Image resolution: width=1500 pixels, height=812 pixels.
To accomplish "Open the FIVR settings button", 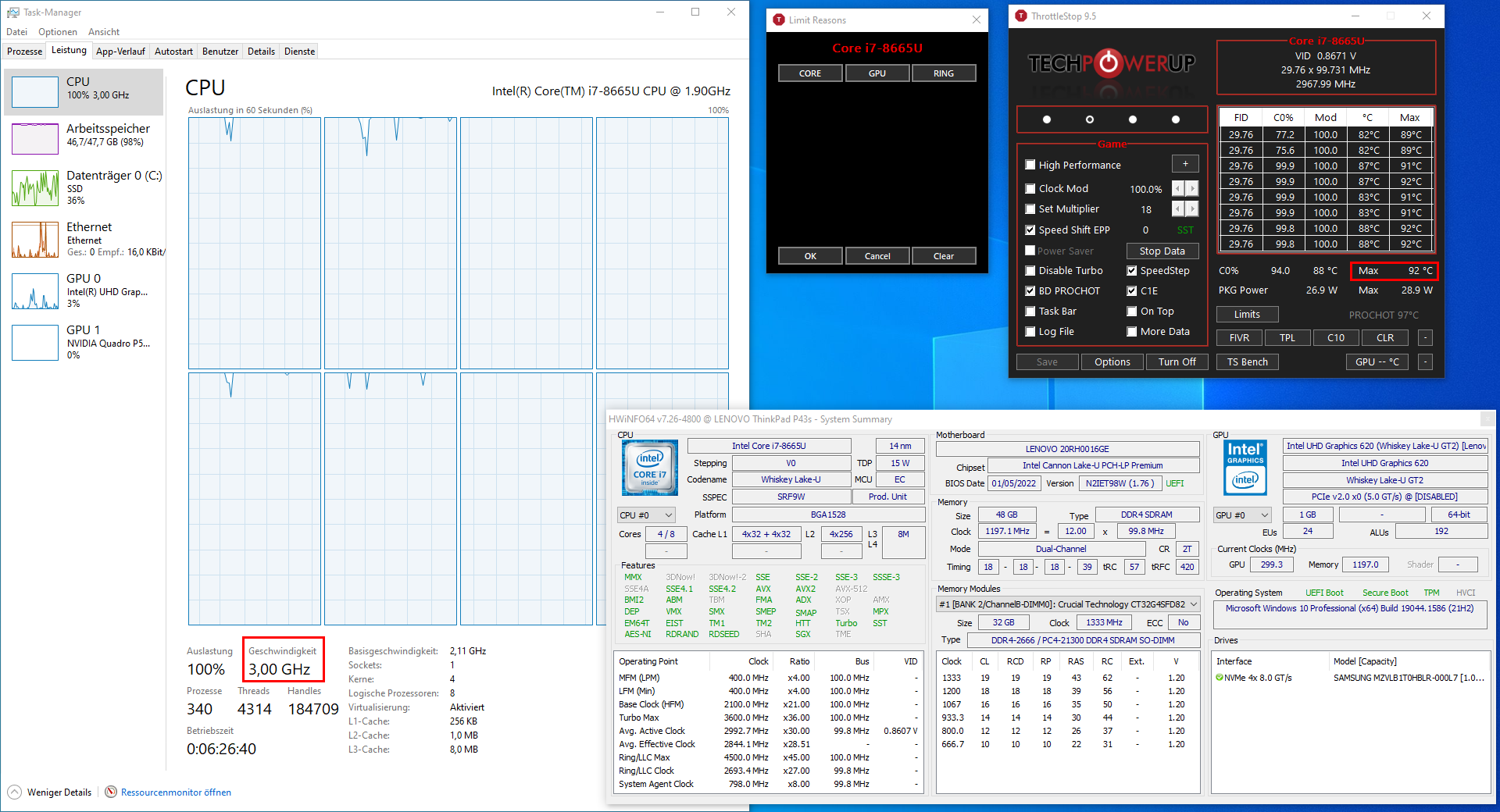I will click(1240, 337).
